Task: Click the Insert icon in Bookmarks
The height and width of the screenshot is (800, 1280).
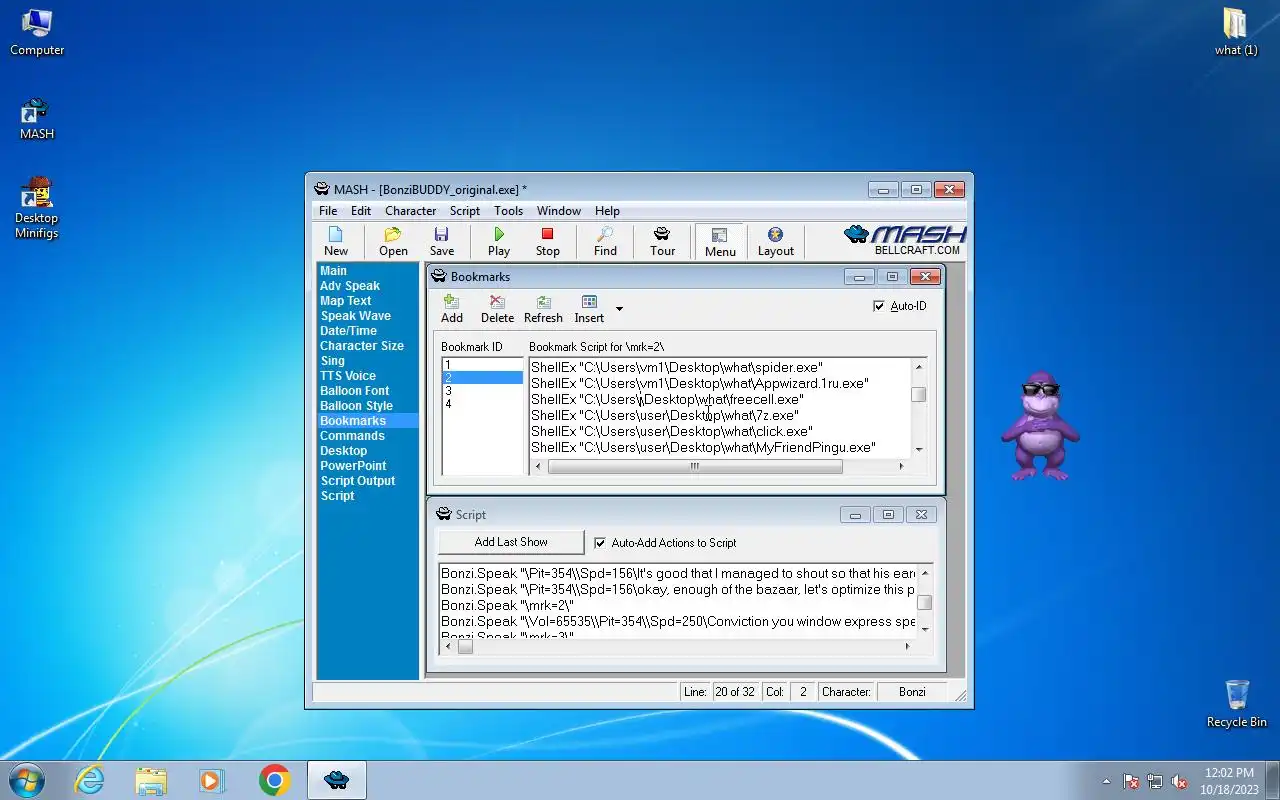Action: 589,309
